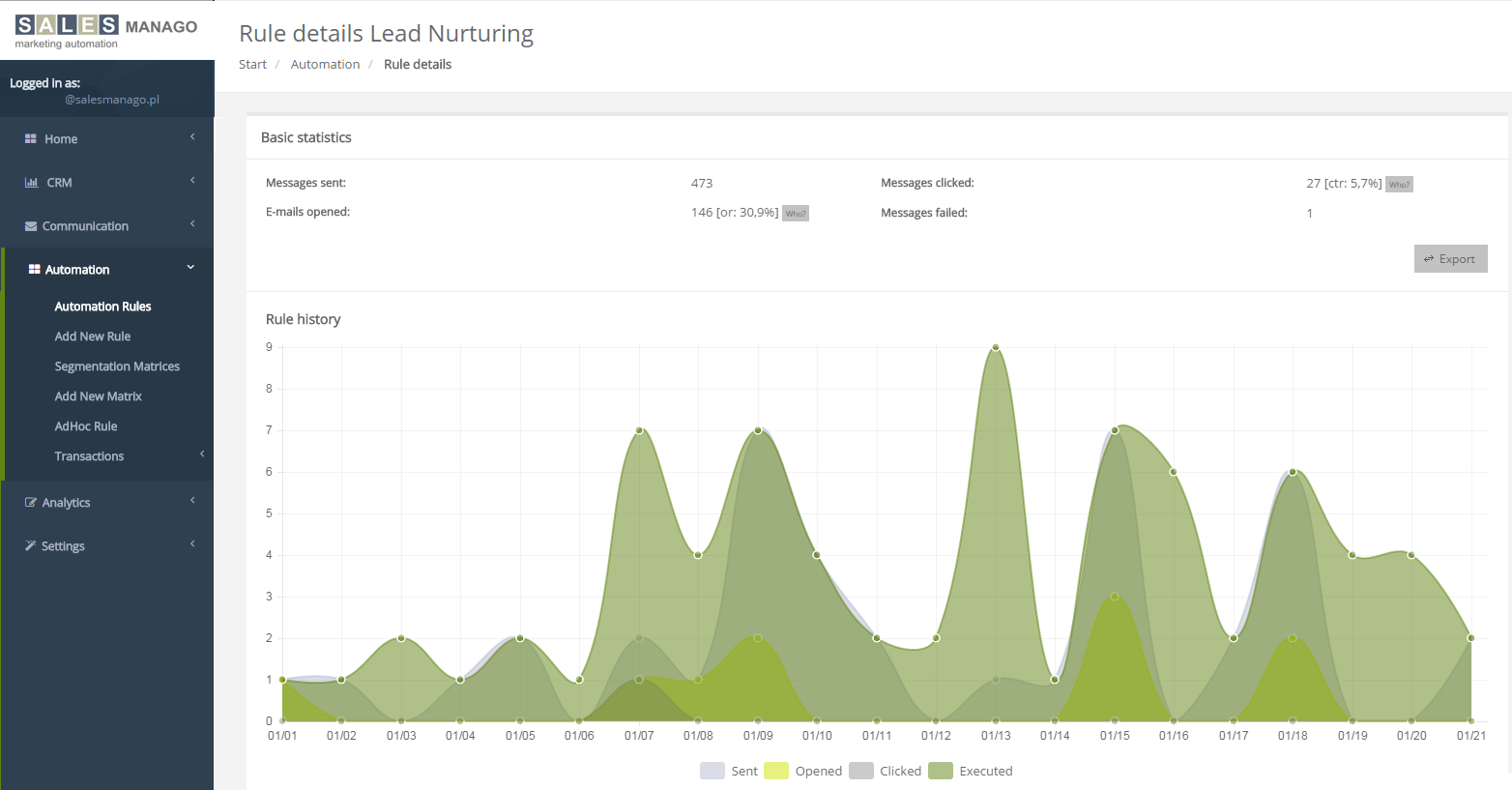Image resolution: width=1512 pixels, height=790 pixels.
Task: Click the Analytics edit icon
Action: coord(31,503)
